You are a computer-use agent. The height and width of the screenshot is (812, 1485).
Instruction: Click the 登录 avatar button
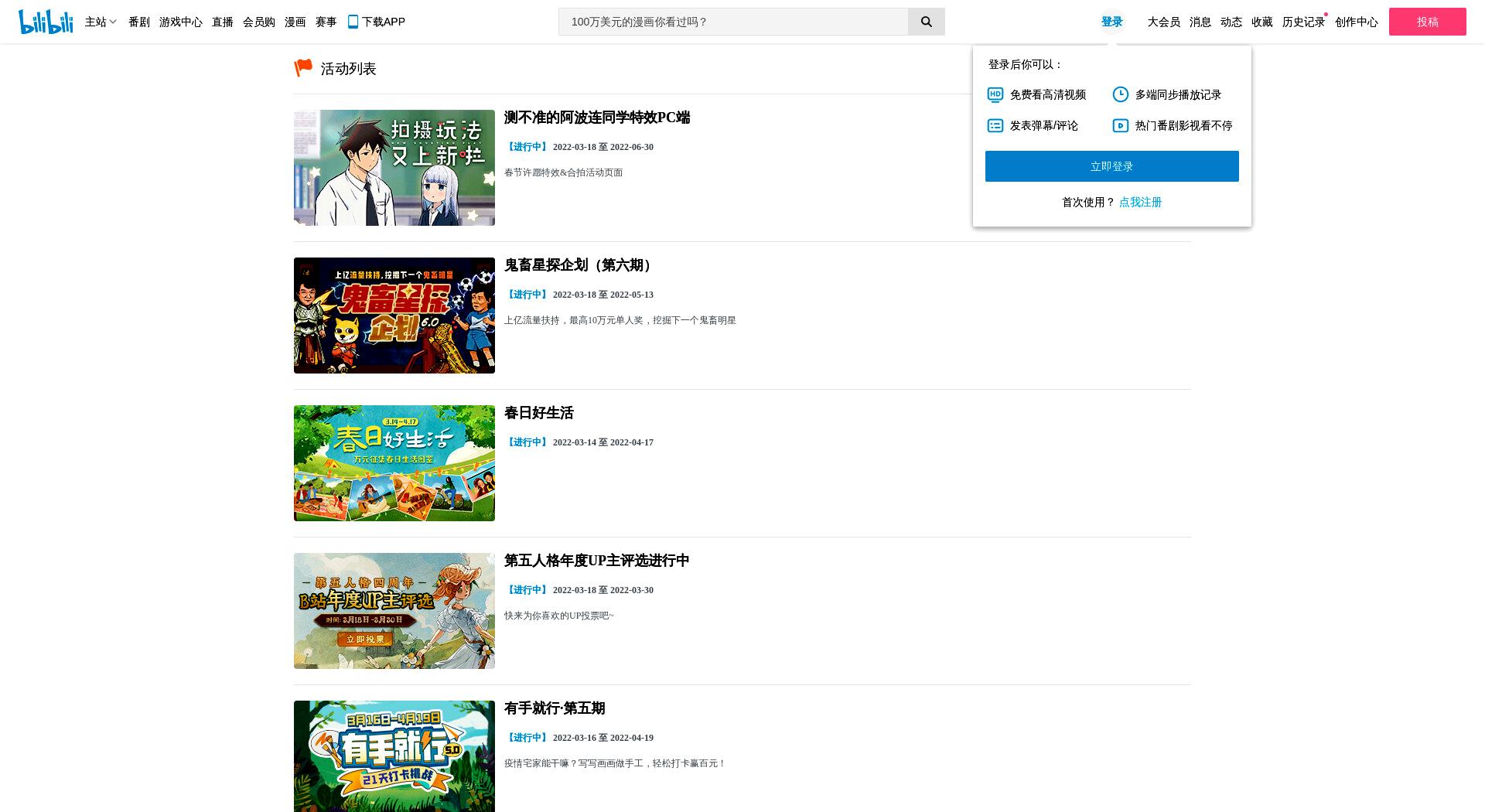(1112, 22)
